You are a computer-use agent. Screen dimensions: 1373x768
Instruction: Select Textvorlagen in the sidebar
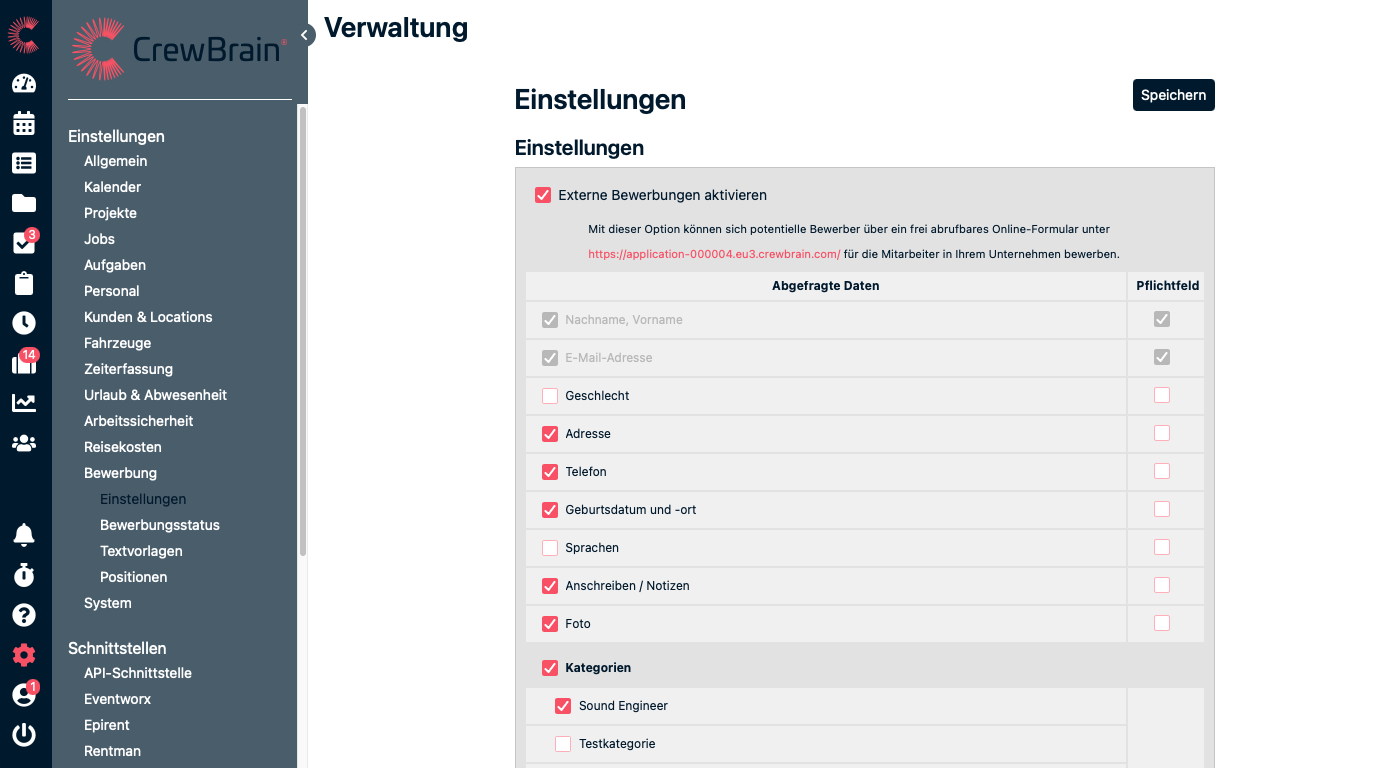(x=141, y=551)
